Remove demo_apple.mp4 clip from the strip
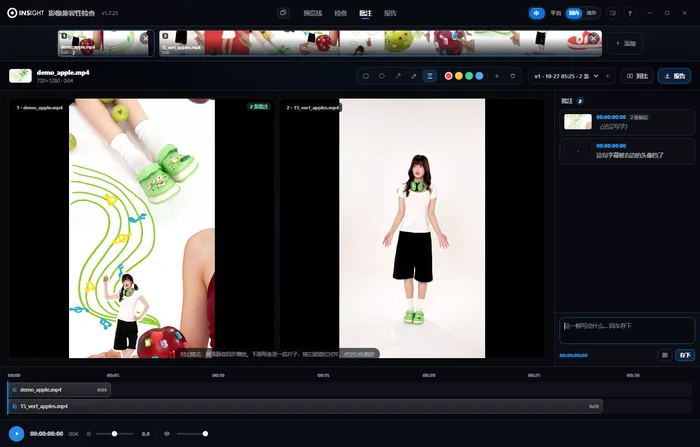 (x=145, y=38)
